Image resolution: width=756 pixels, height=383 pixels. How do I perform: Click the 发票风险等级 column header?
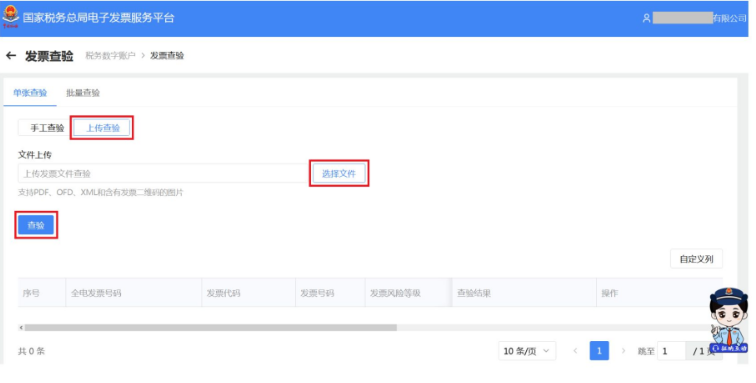408,293
